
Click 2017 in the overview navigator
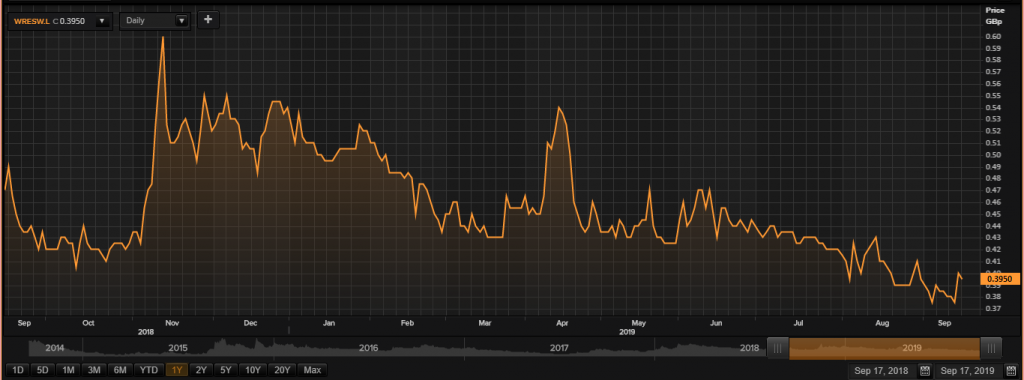(559, 349)
